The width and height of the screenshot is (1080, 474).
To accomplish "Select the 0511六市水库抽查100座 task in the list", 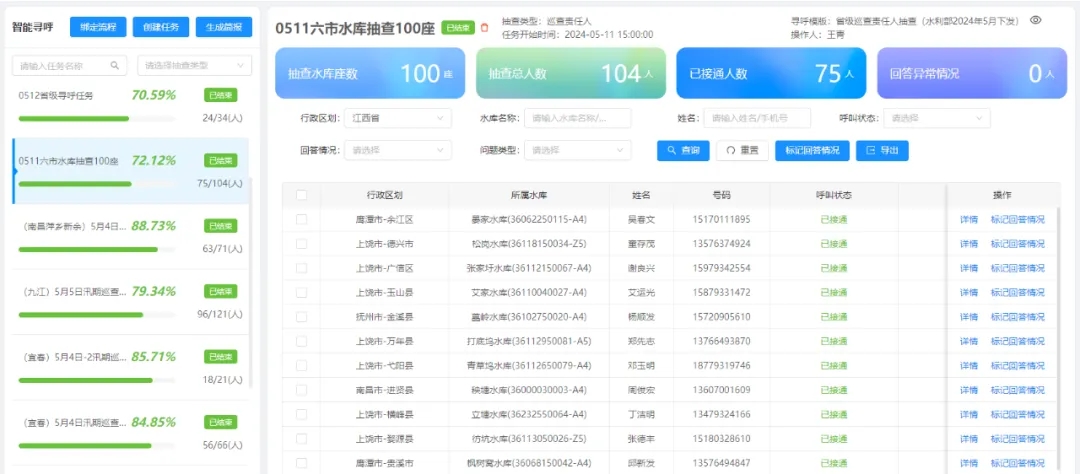I will (131, 171).
